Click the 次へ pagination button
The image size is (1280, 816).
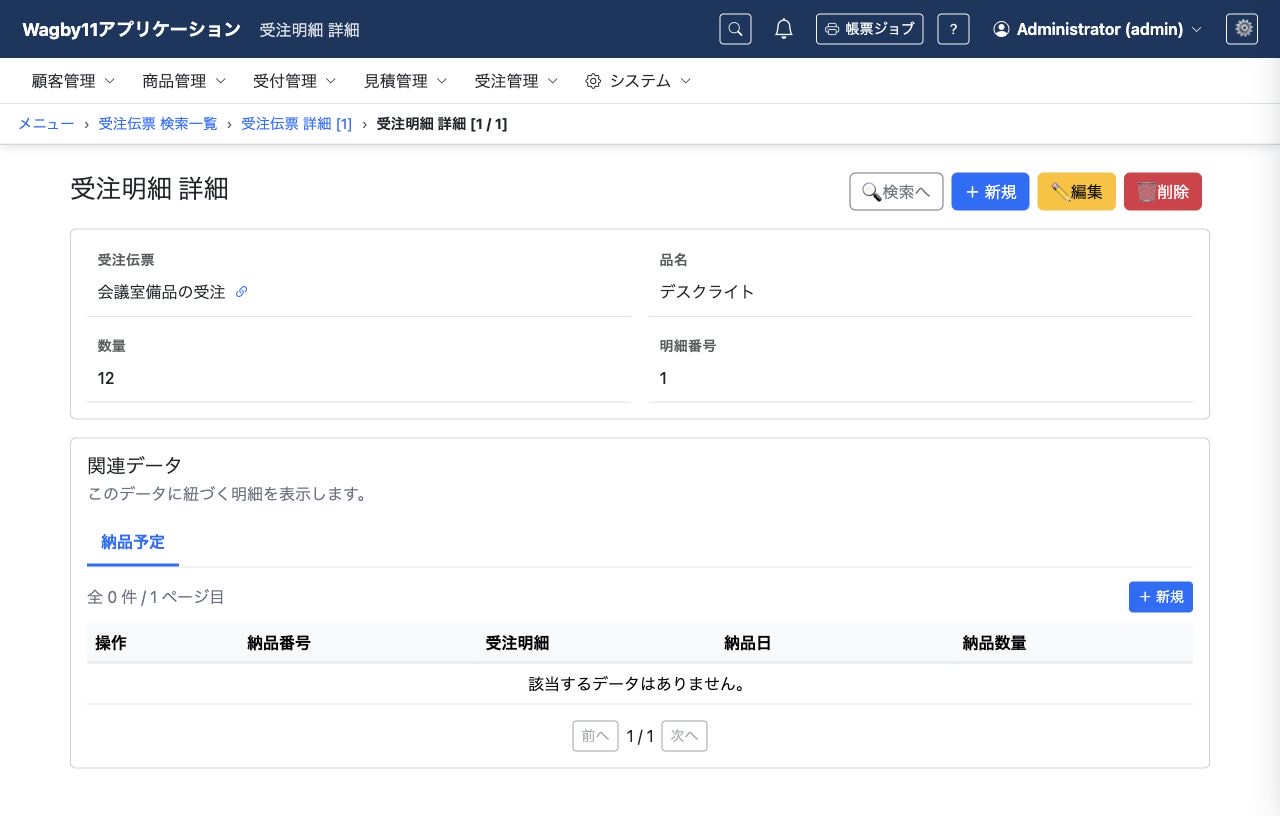[684, 736]
